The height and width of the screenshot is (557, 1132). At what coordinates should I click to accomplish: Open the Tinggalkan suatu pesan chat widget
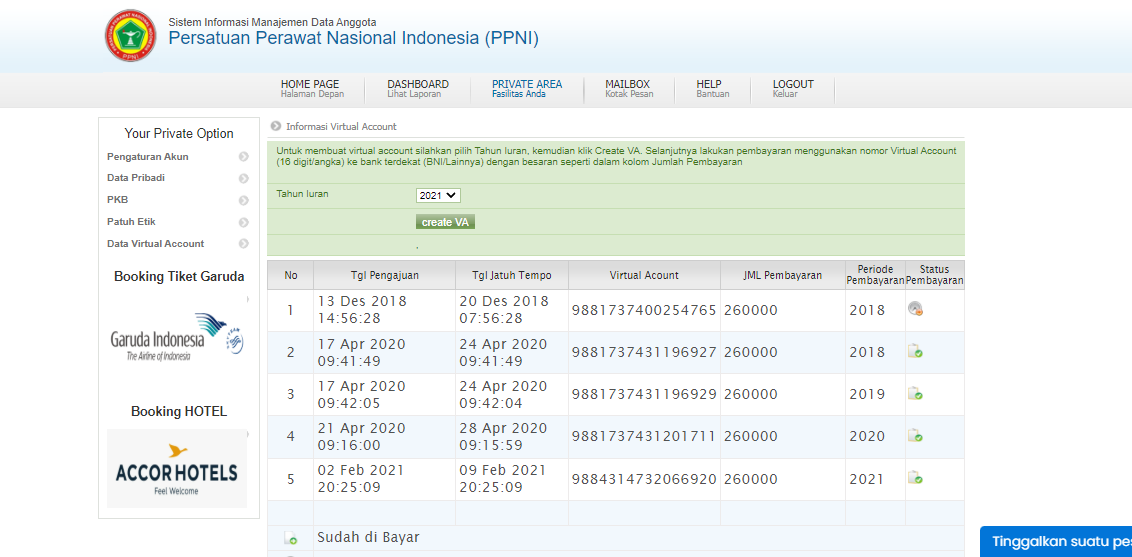pos(1056,542)
